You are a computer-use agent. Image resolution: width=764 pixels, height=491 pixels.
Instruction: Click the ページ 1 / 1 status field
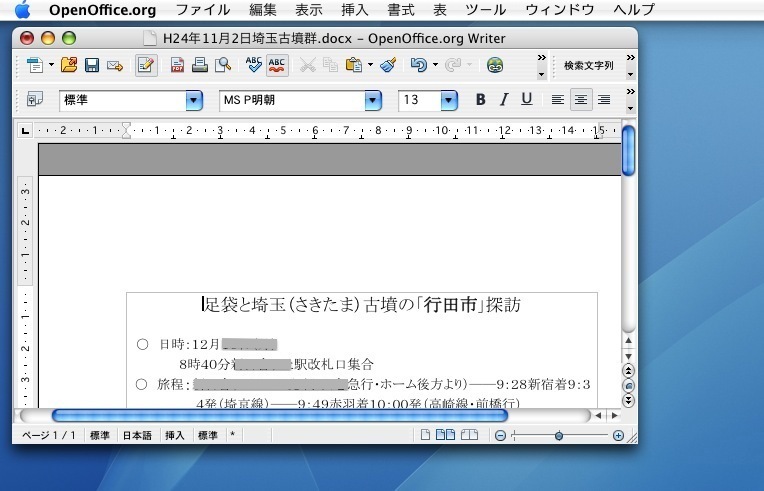49,435
